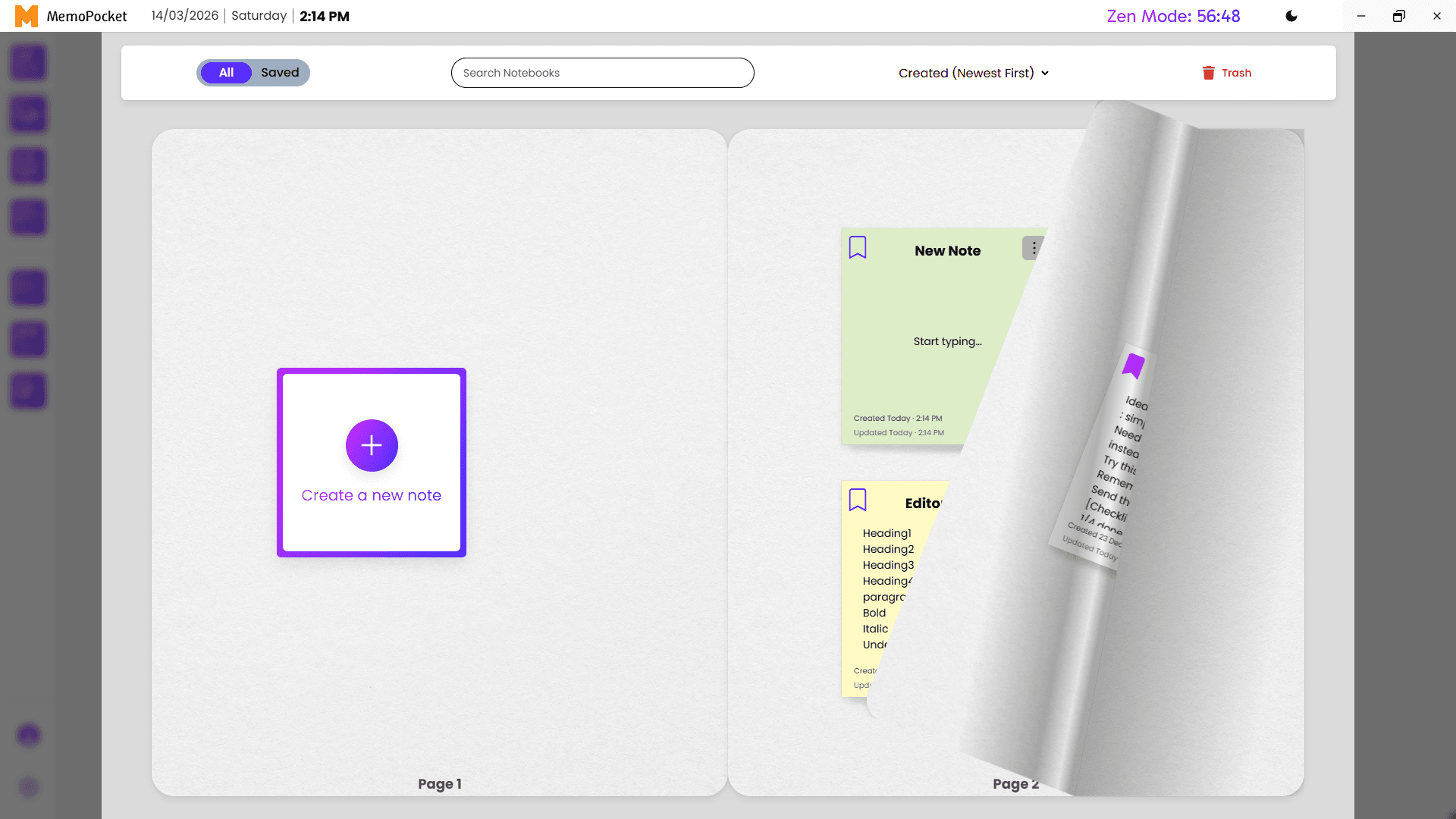Minimize the MemoPocket window
Screen dimensions: 1456x819
[1361, 16]
